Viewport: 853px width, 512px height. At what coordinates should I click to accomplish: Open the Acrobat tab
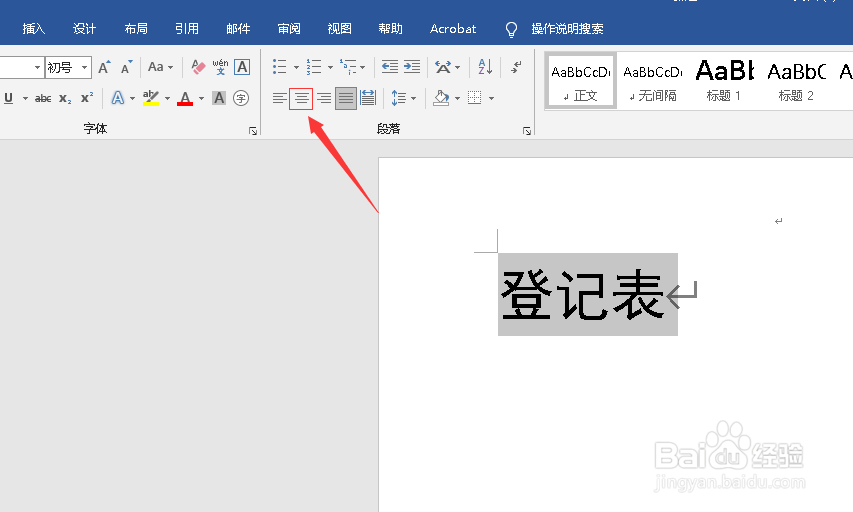pos(453,29)
